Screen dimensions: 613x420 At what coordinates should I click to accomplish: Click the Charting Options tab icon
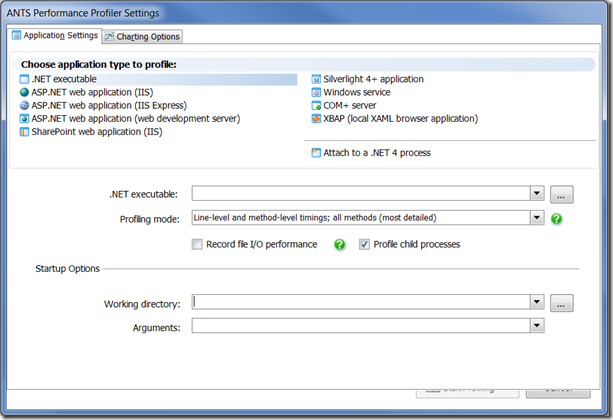(x=109, y=36)
